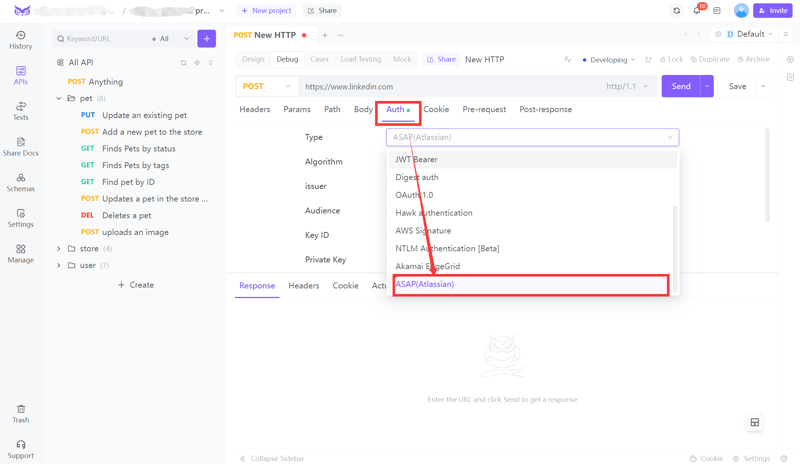800x464 pixels.
Task: Switch to the Body tab
Action: click(x=363, y=109)
